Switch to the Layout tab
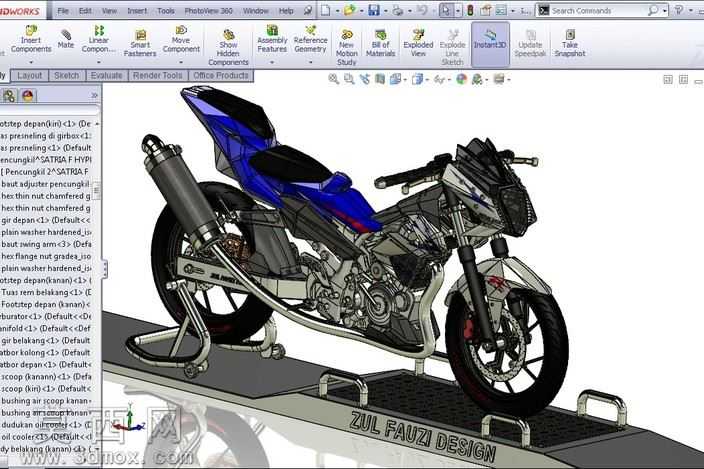This screenshot has width=704, height=469. point(30,75)
